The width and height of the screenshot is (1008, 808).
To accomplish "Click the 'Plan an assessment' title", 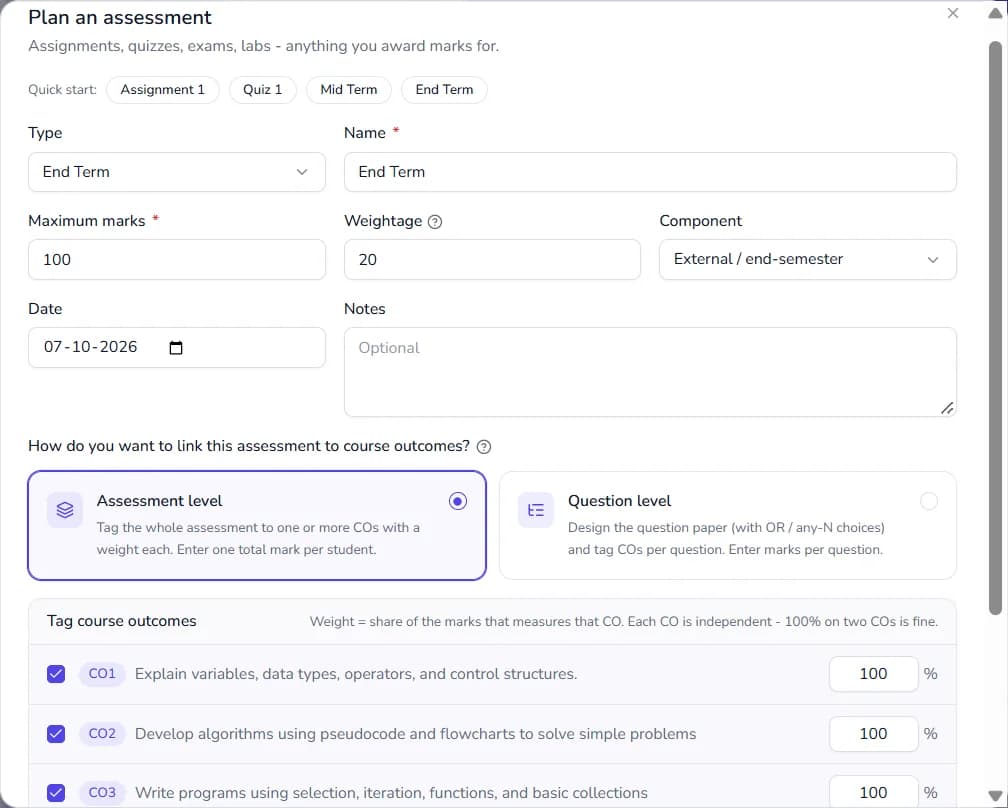I will click(x=120, y=17).
